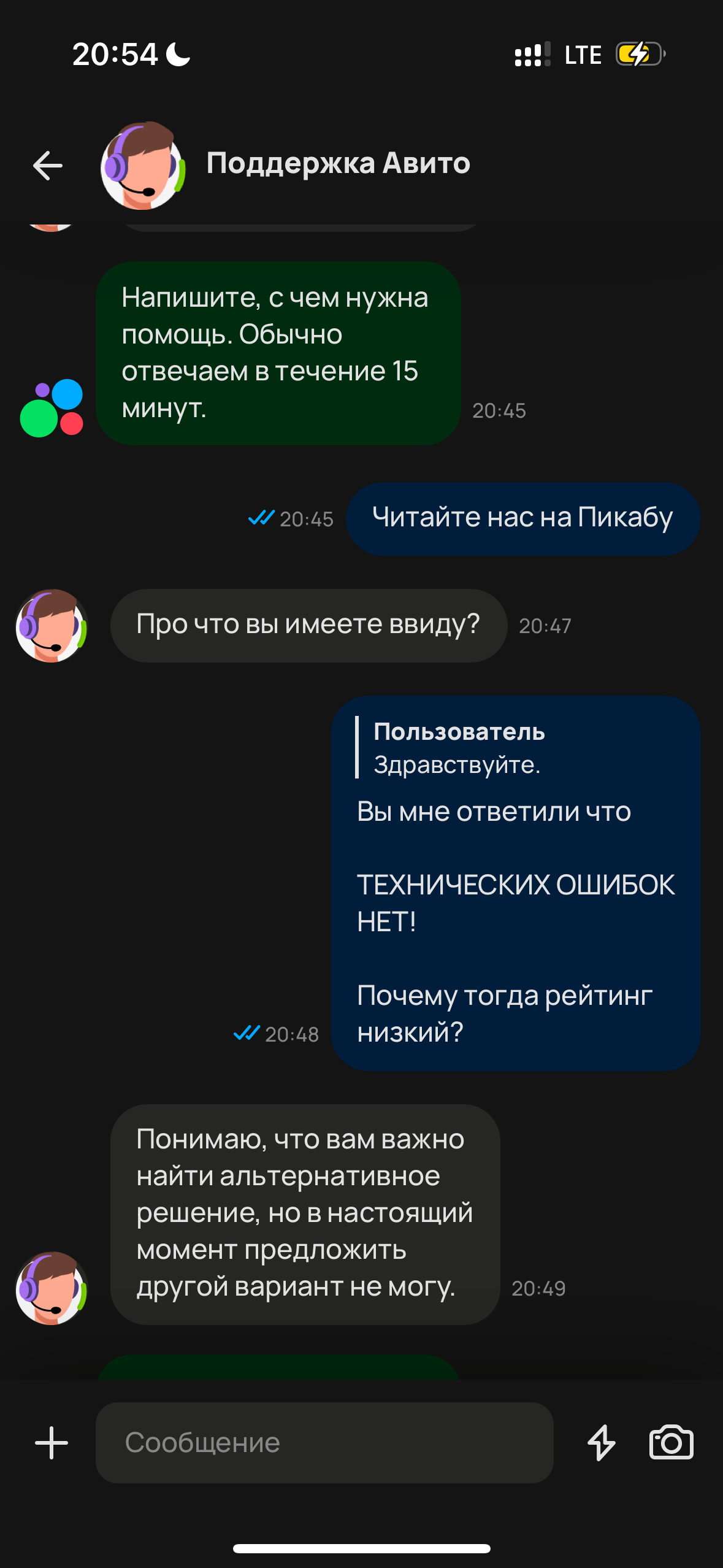Screen dimensions: 723x1568
Task: Tap the 'ТЕХНИЧЕСКИХ ОШИБОК НЕТ!' message text
Action: pos(516,903)
